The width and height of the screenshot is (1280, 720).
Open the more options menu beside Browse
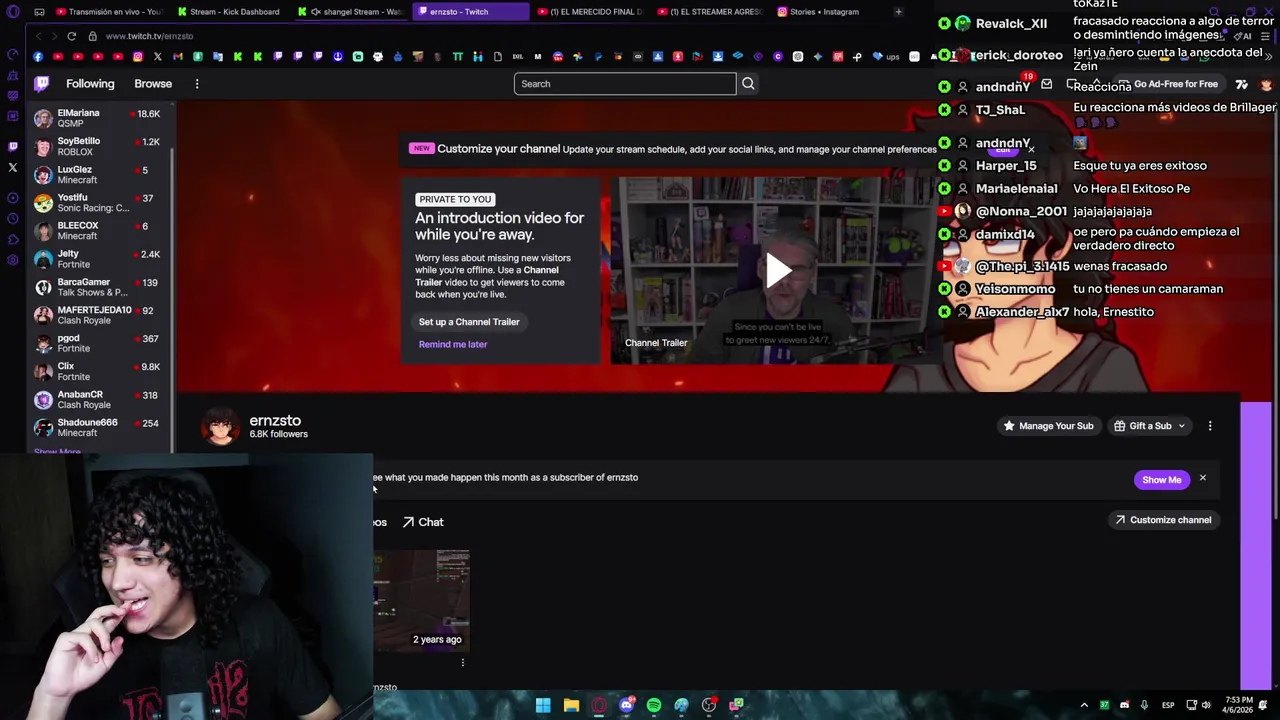click(x=197, y=84)
